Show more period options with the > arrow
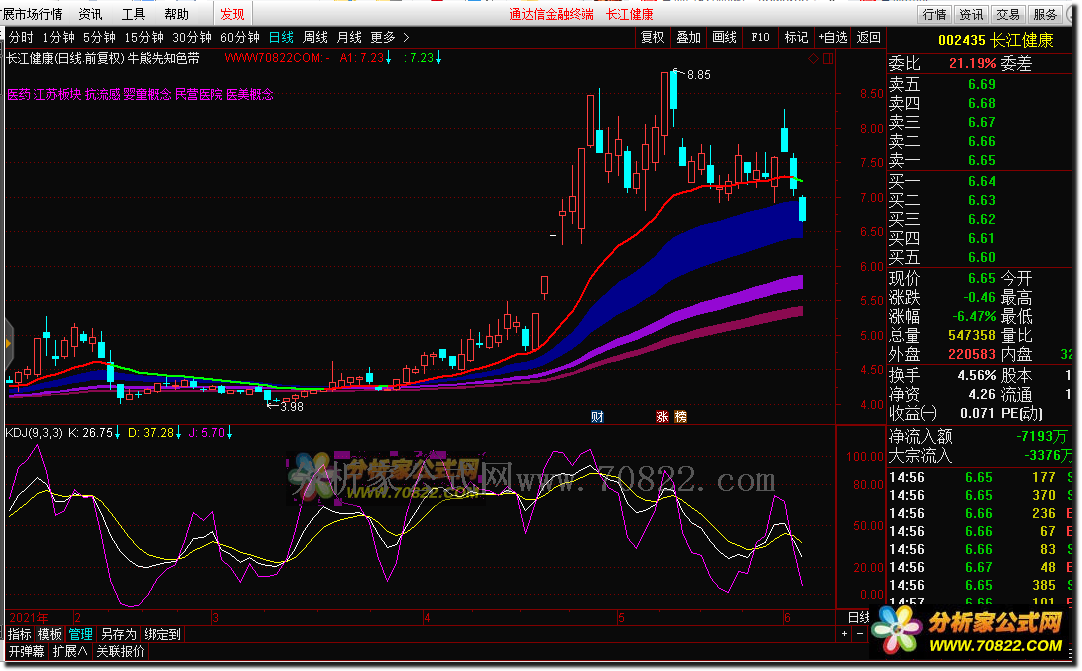The width and height of the screenshot is (1082, 671). click(x=406, y=37)
